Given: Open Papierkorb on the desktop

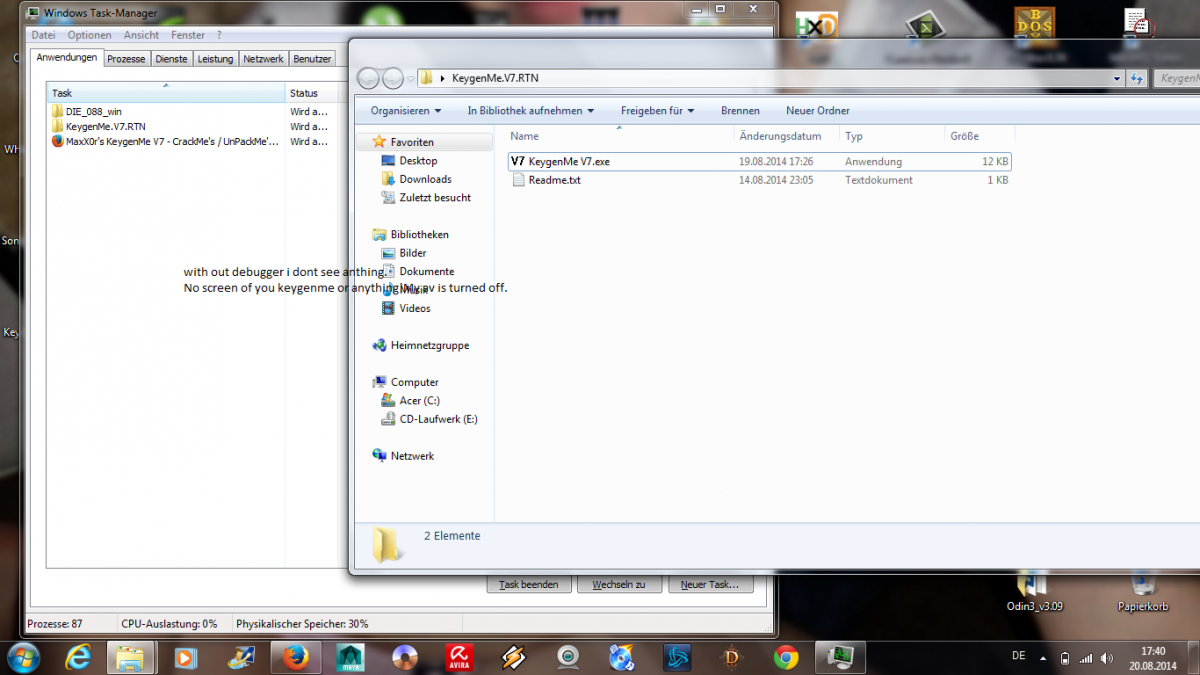Looking at the screenshot, I should pyautogui.click(x=1142, y=589).
